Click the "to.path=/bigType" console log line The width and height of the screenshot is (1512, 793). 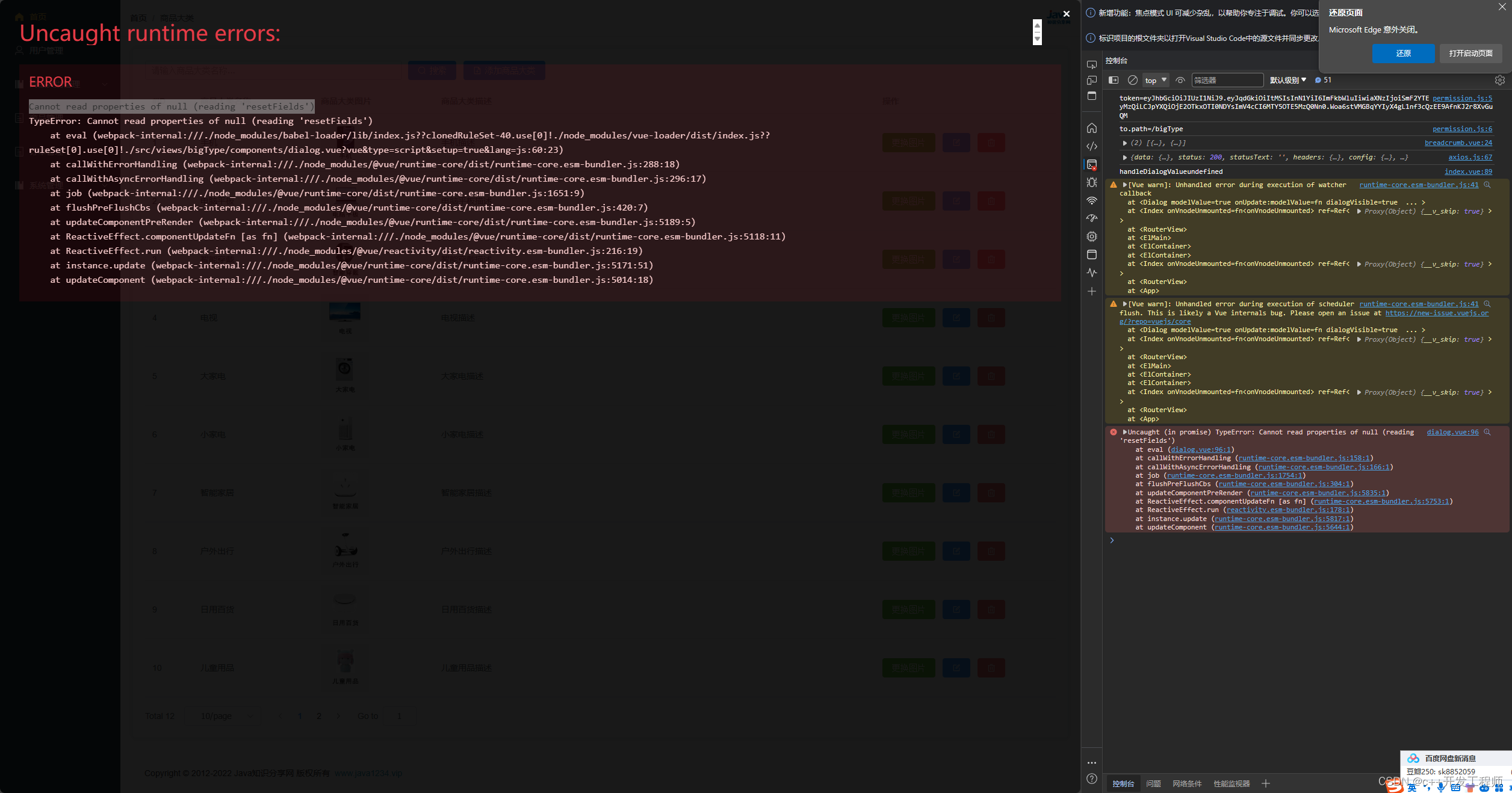(1151, 129)
